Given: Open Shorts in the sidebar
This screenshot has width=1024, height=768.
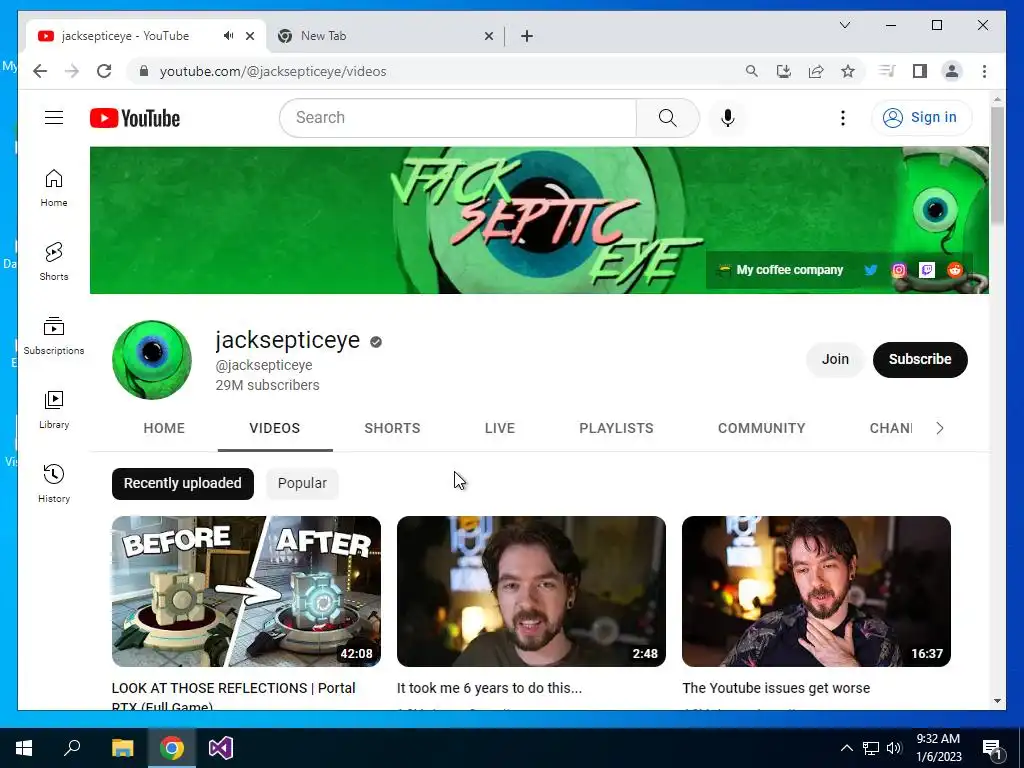Looking at the screenshot, I should click(54, 262).
